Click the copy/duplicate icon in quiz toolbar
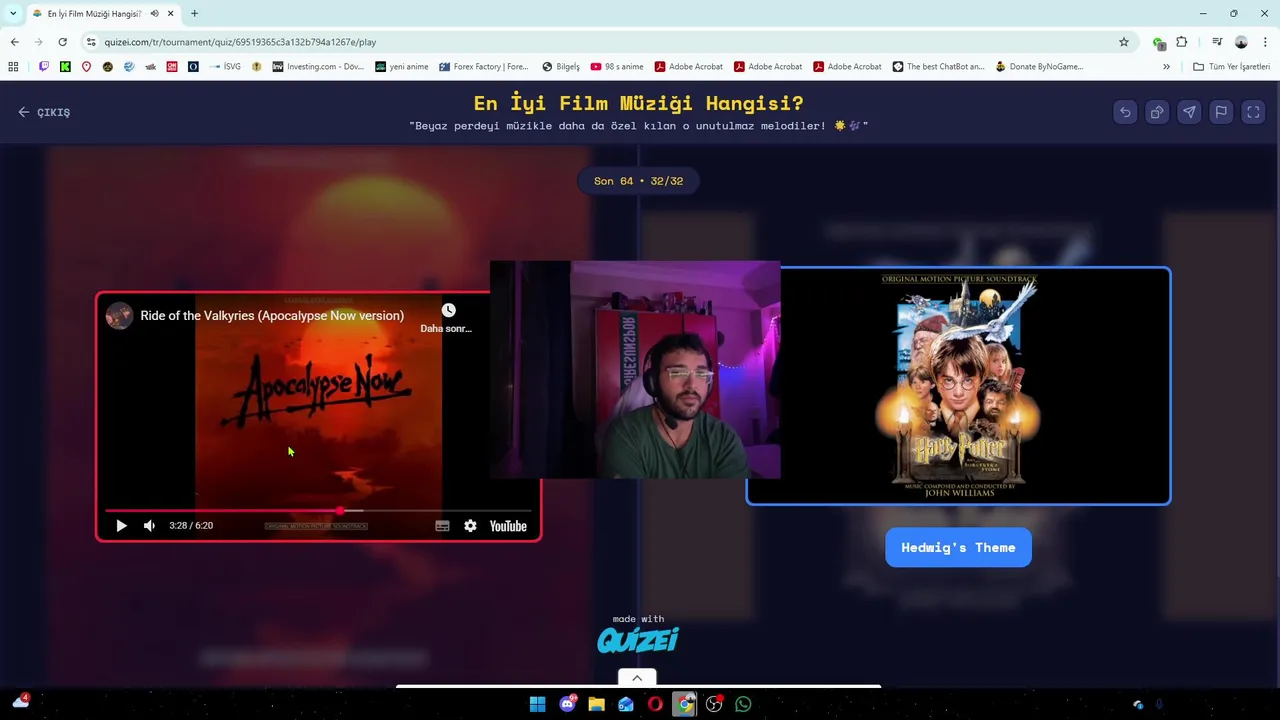 (x=1157, y=112)
